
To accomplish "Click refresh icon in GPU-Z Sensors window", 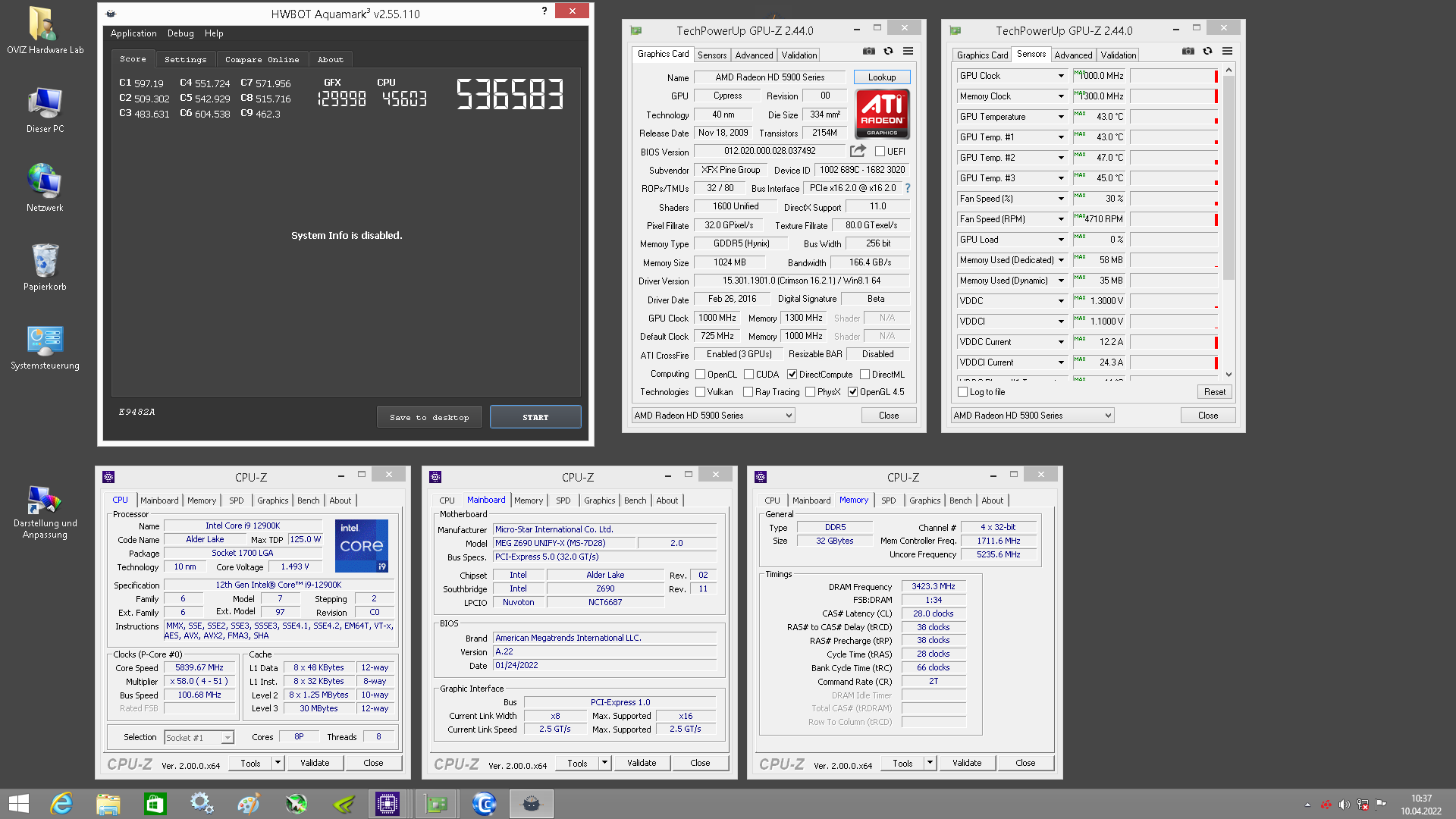I will tap(1207, 52).
